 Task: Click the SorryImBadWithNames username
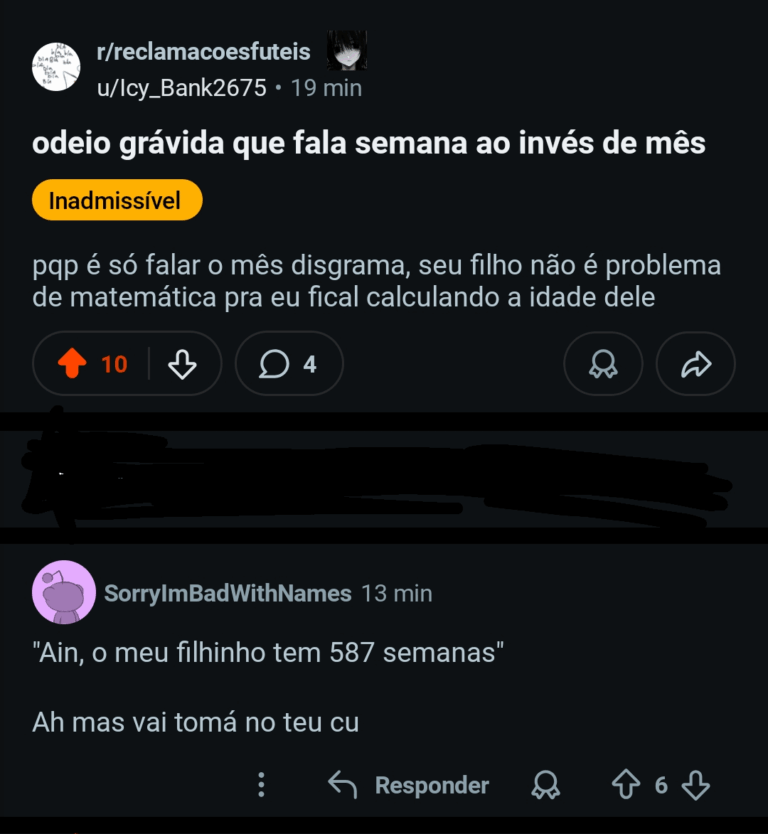coord(228,593)
